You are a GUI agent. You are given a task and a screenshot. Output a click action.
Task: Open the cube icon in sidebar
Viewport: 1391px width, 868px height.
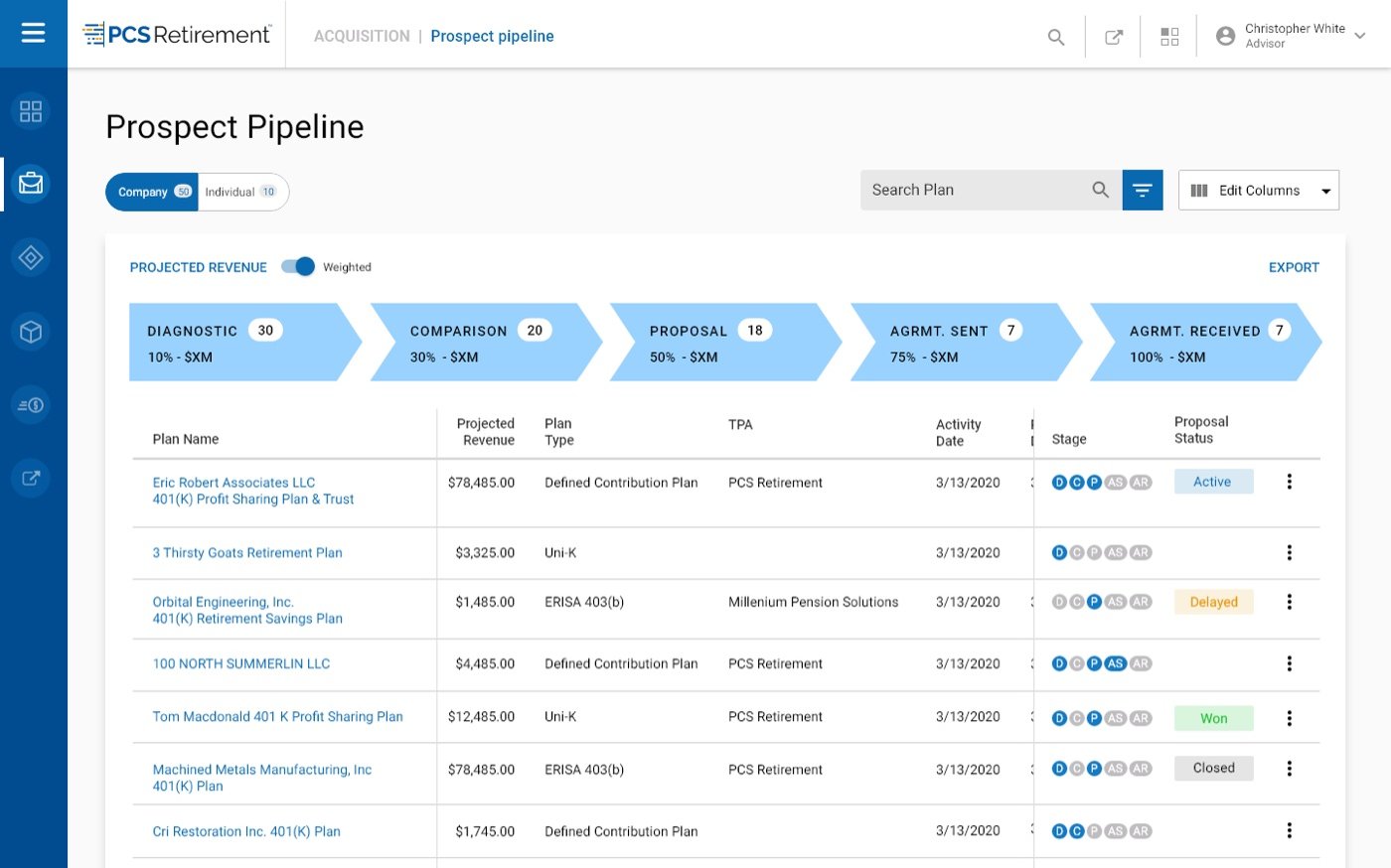tap(31, 332)
